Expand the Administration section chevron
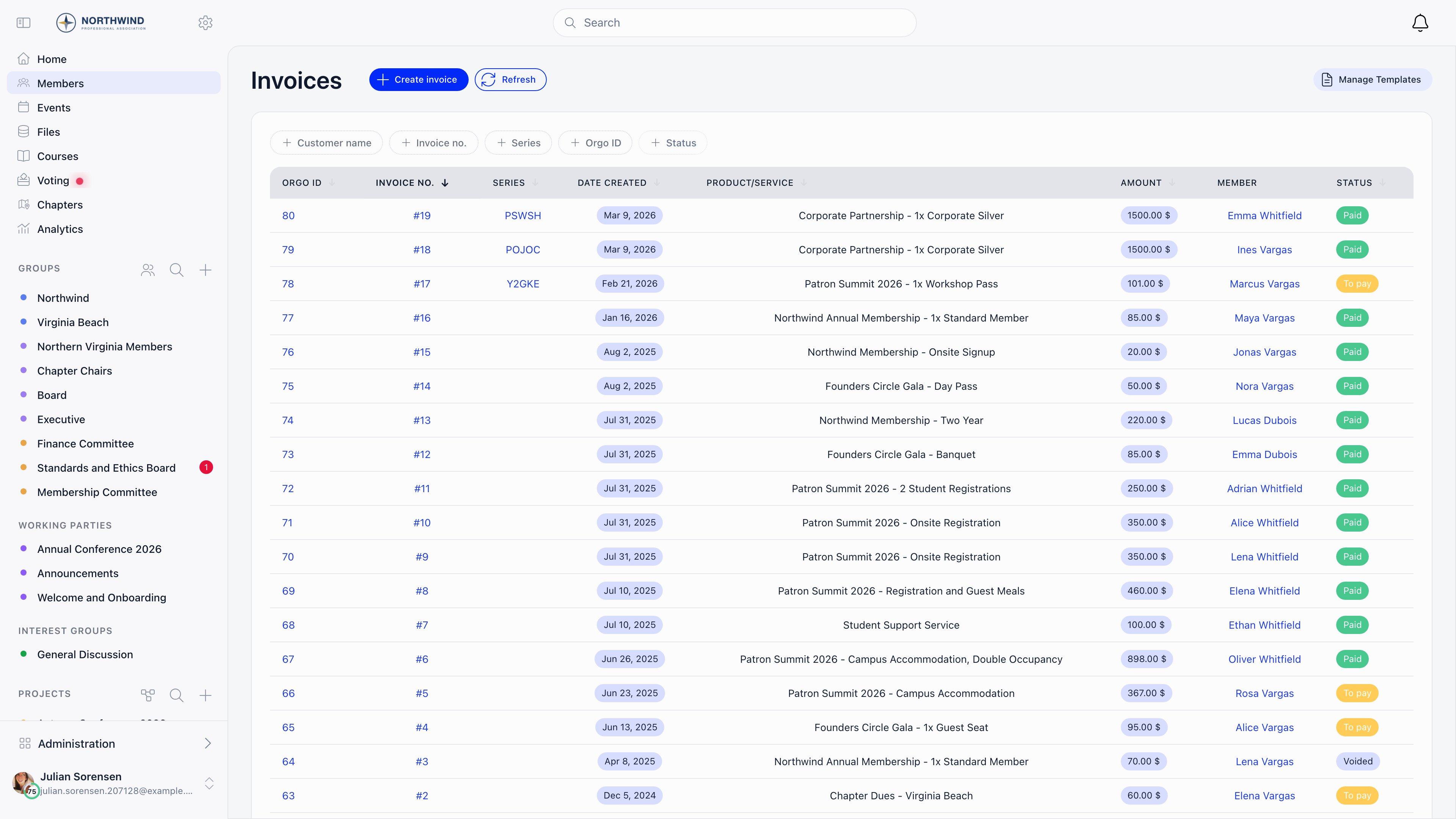Viewport: 1456px width, 819px height. click(207, 743)
